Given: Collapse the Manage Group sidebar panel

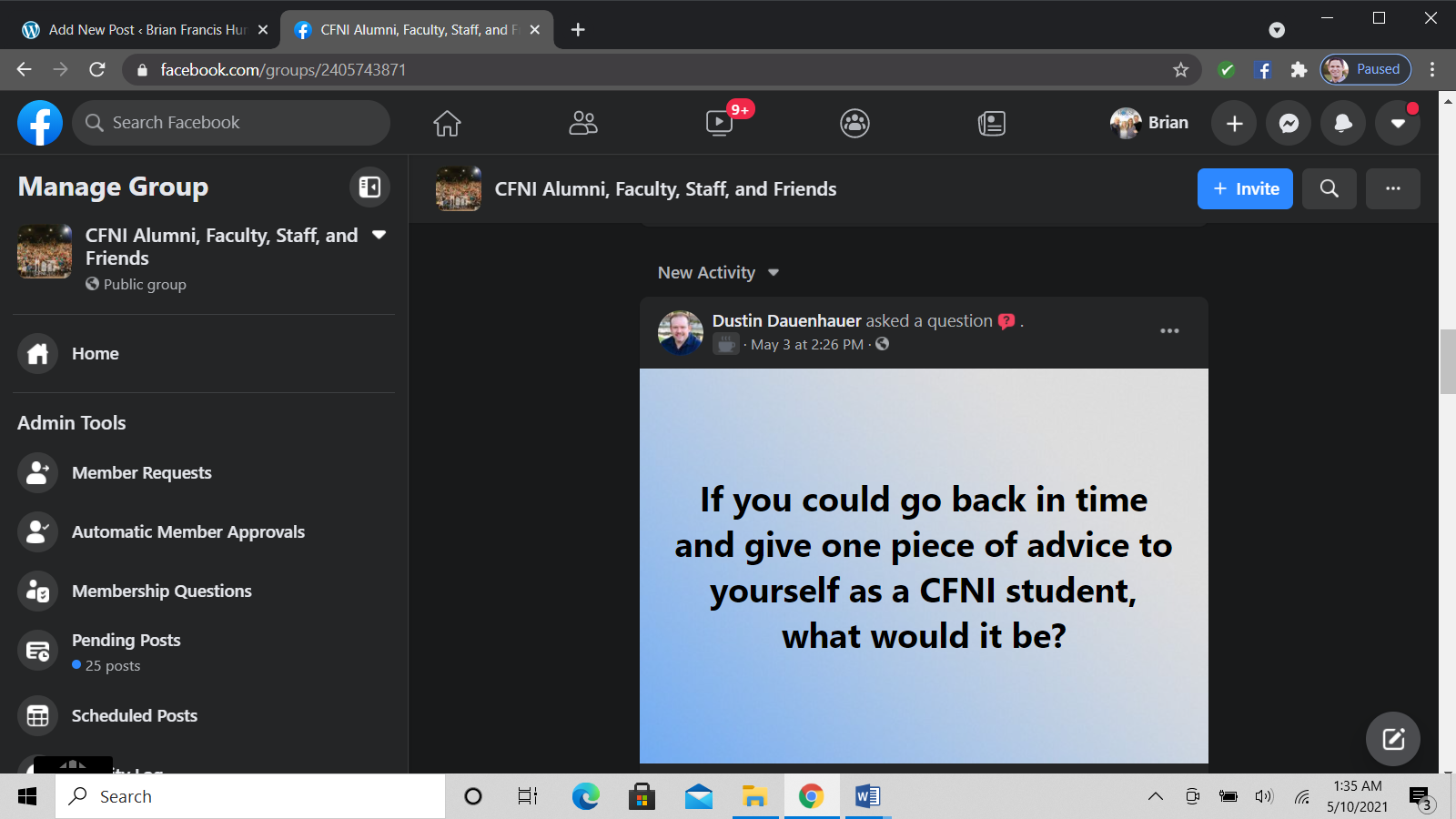Looking at the screenshot, I should pos(369,187).
